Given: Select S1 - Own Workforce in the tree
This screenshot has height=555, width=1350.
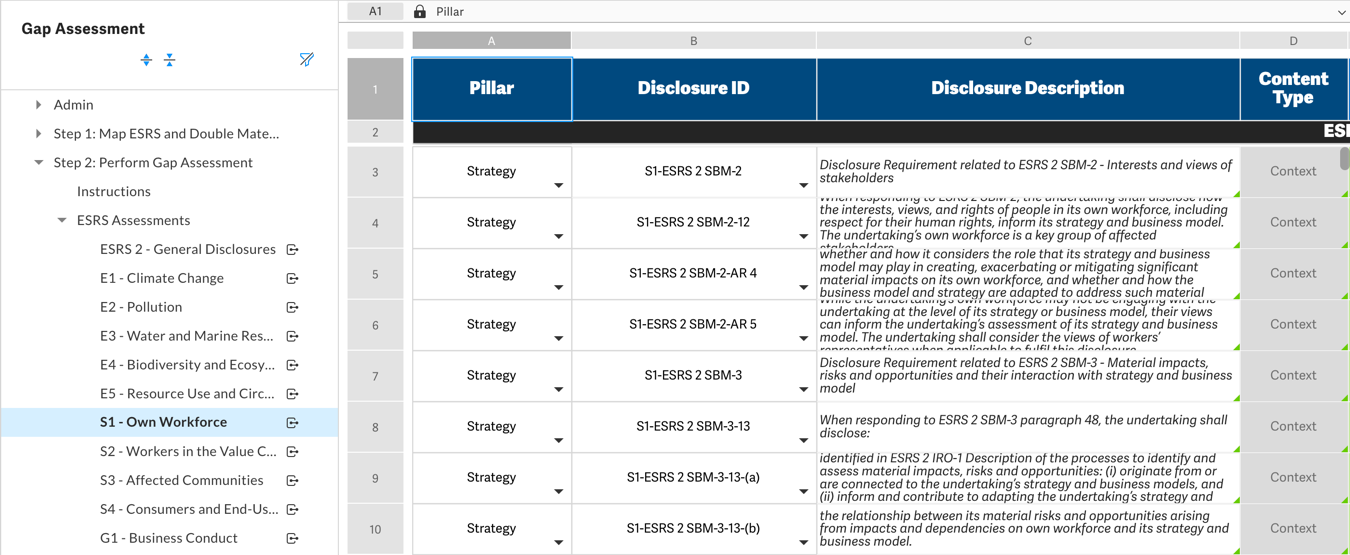Looking at the screenshot, I should point(163,422).
